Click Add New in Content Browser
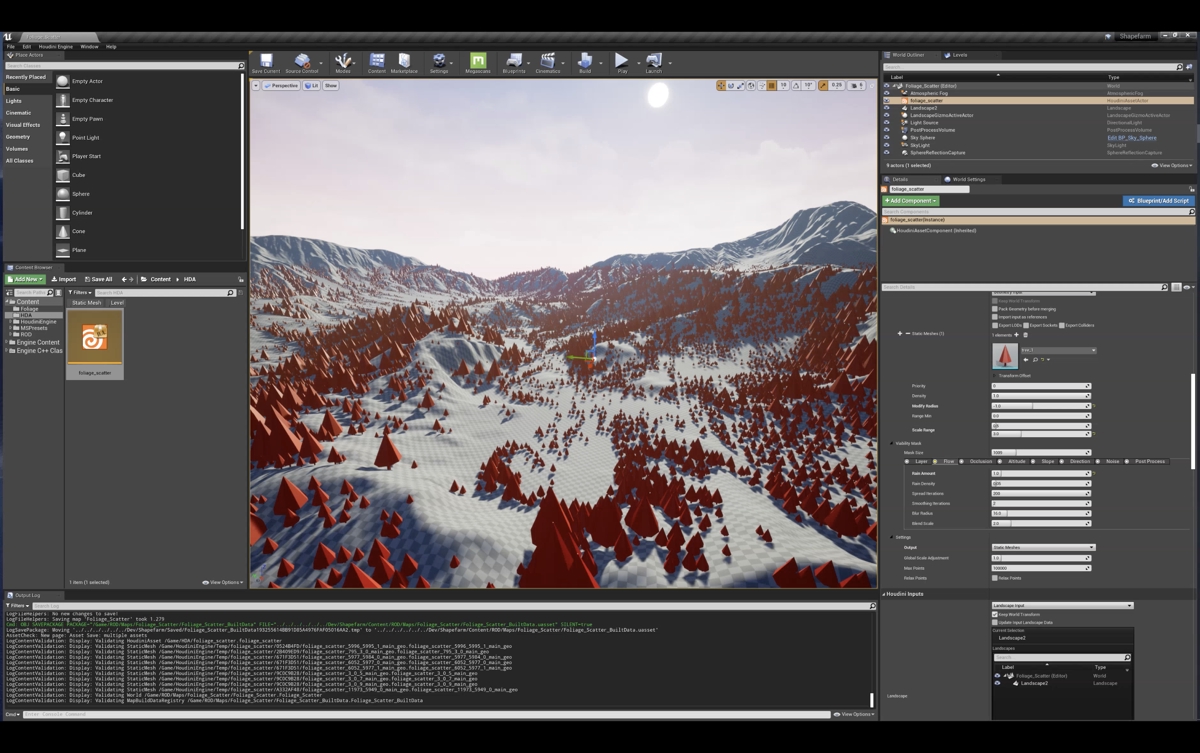Image resolution: width=1200 pixels, height=753 pixels. click(x=27, y=279)
